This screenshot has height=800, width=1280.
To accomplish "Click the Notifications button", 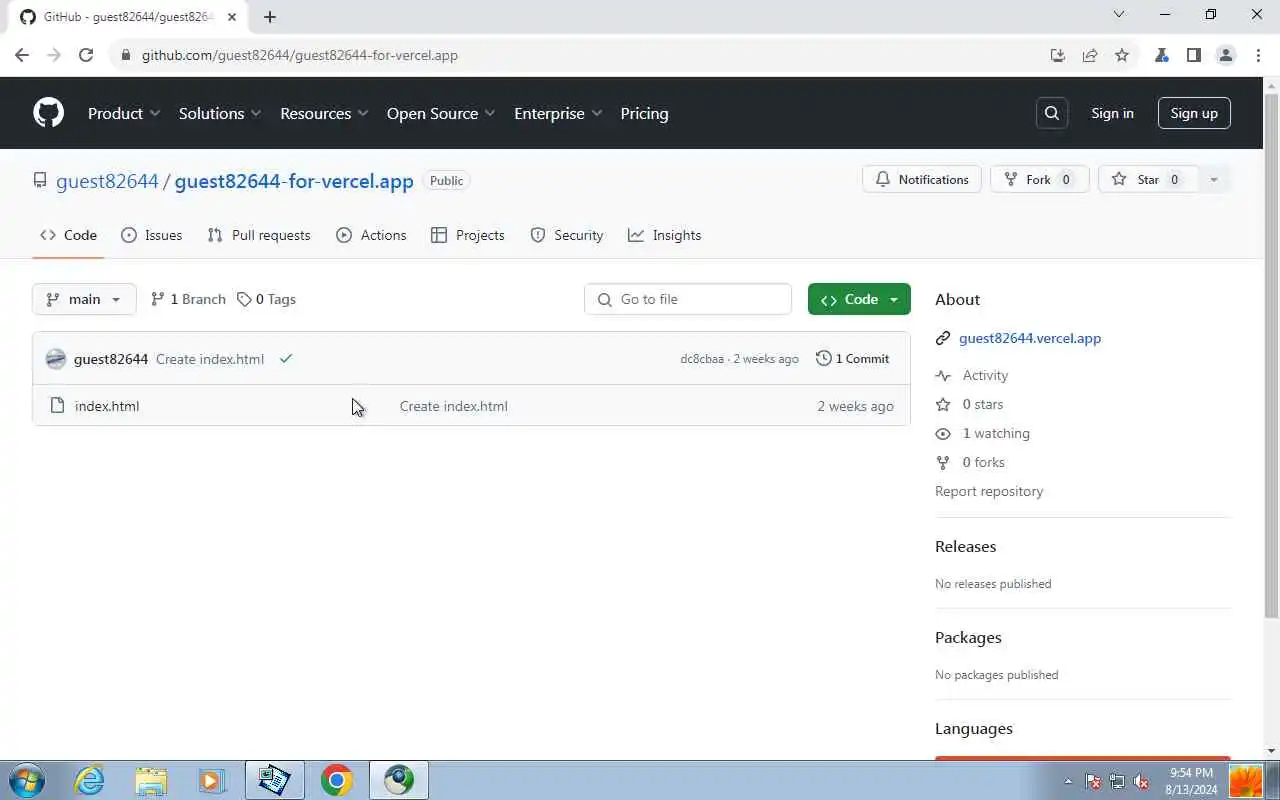I will click(x=922, y=180).
